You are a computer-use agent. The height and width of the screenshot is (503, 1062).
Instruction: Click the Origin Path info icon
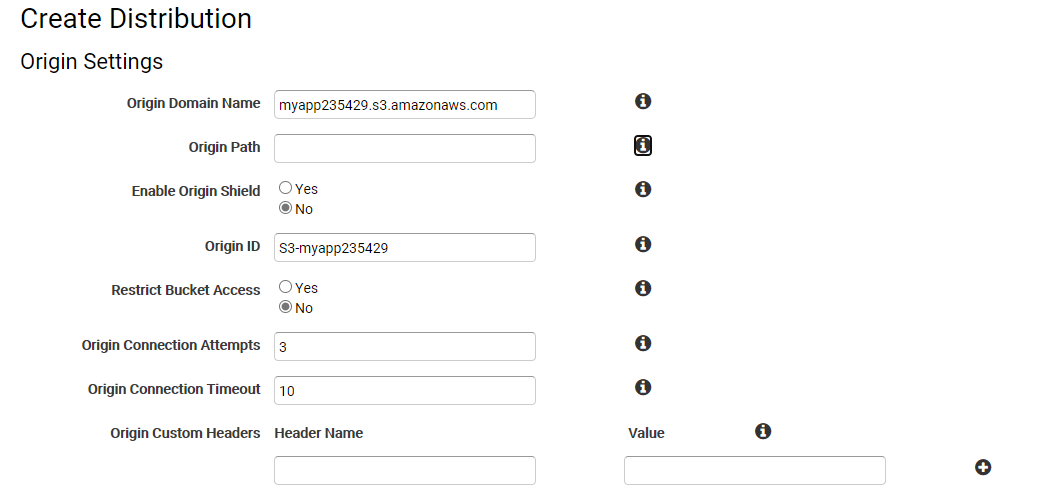643,146
